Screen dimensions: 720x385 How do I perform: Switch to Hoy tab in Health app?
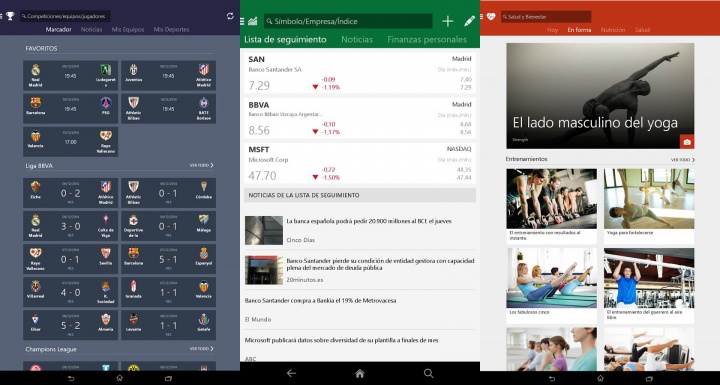click(552, 30)
